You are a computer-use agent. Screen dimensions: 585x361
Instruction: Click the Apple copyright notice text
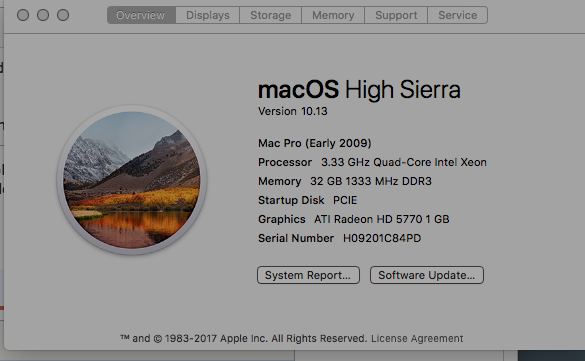(244, 338)
